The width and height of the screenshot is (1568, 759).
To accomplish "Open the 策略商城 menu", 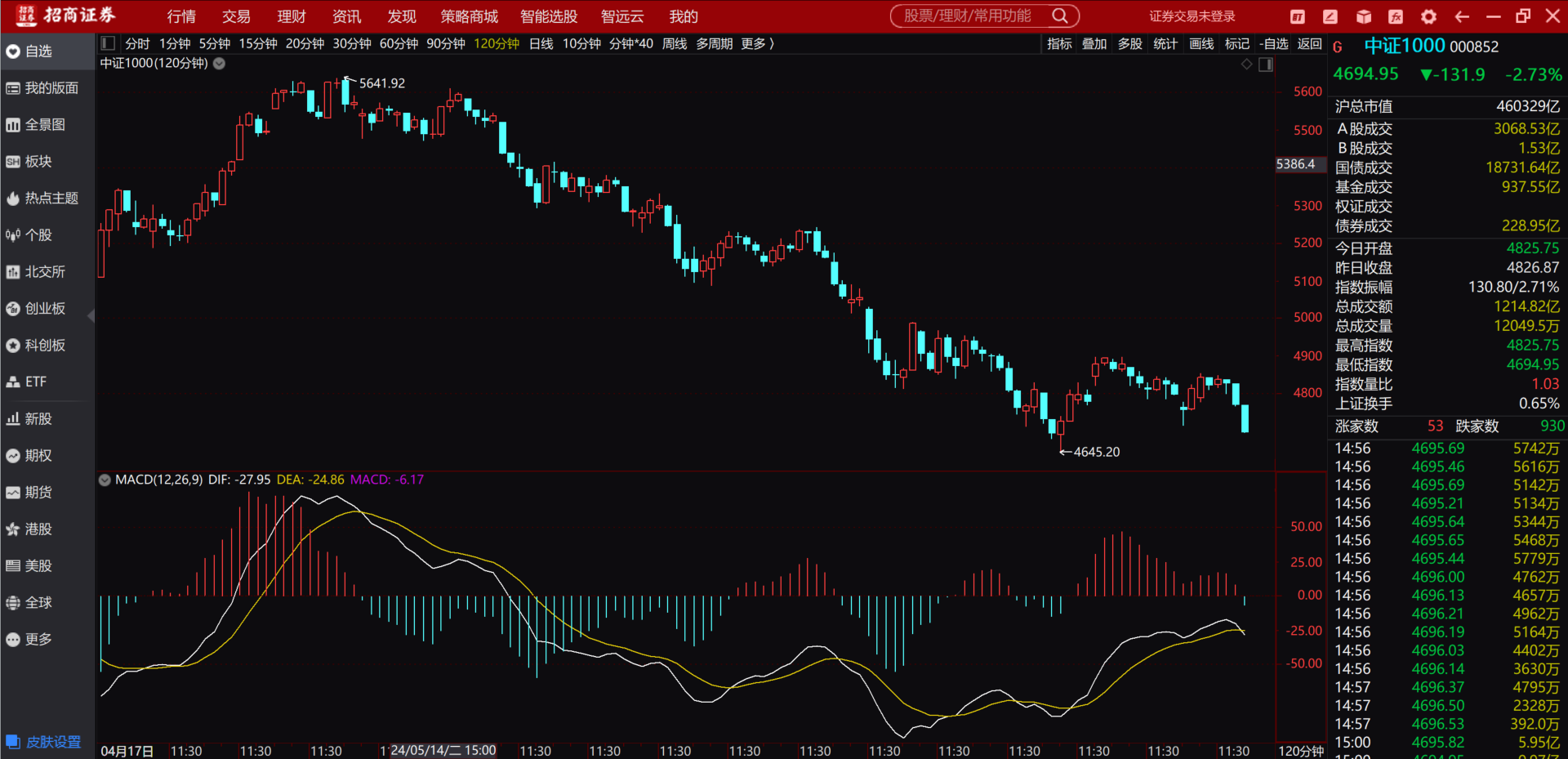I will [x=469, y=16].
